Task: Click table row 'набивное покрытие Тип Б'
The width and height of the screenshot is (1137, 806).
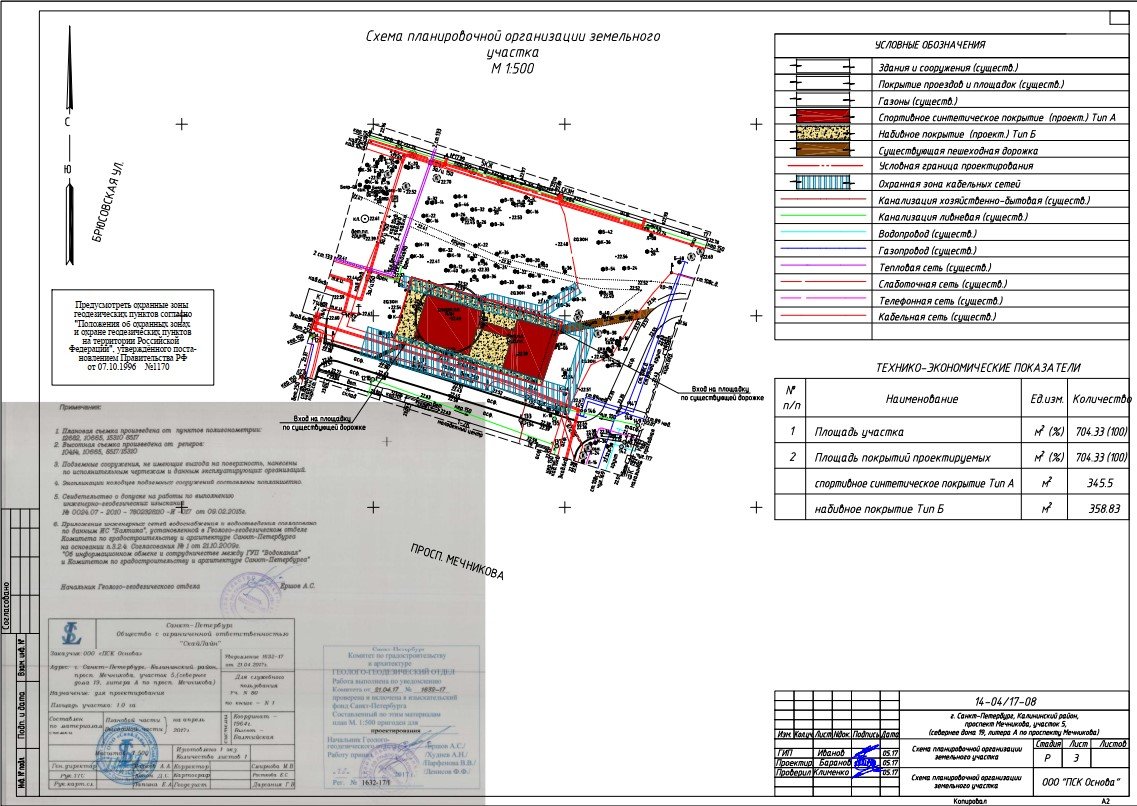Action: [x=879, y=510]
